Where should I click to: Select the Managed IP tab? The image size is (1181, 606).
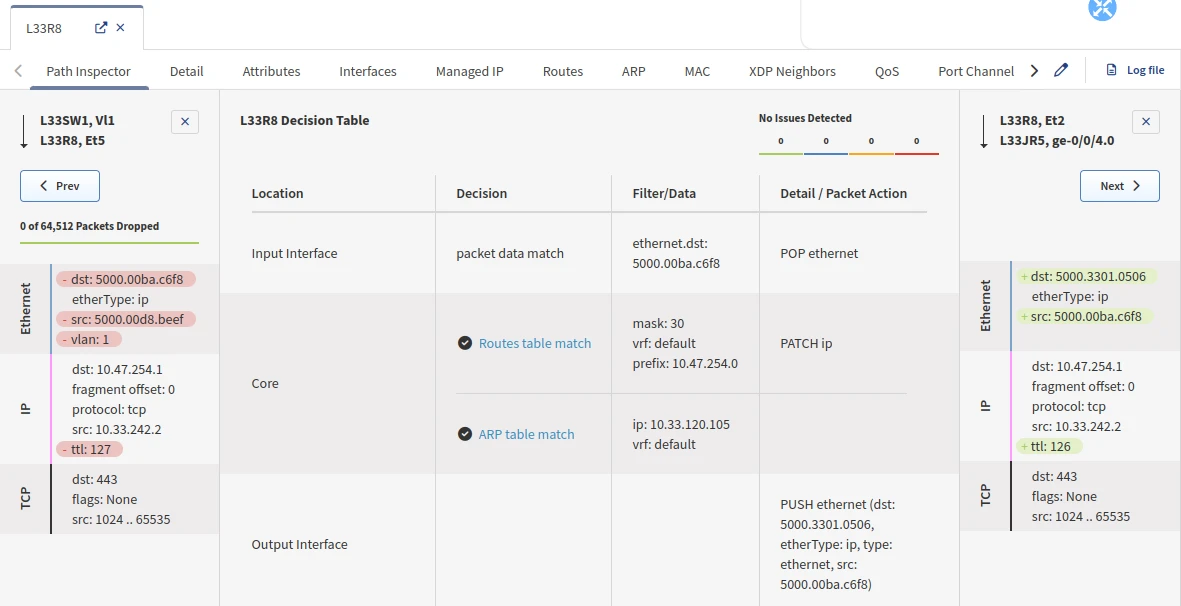(x=469, y=71)
